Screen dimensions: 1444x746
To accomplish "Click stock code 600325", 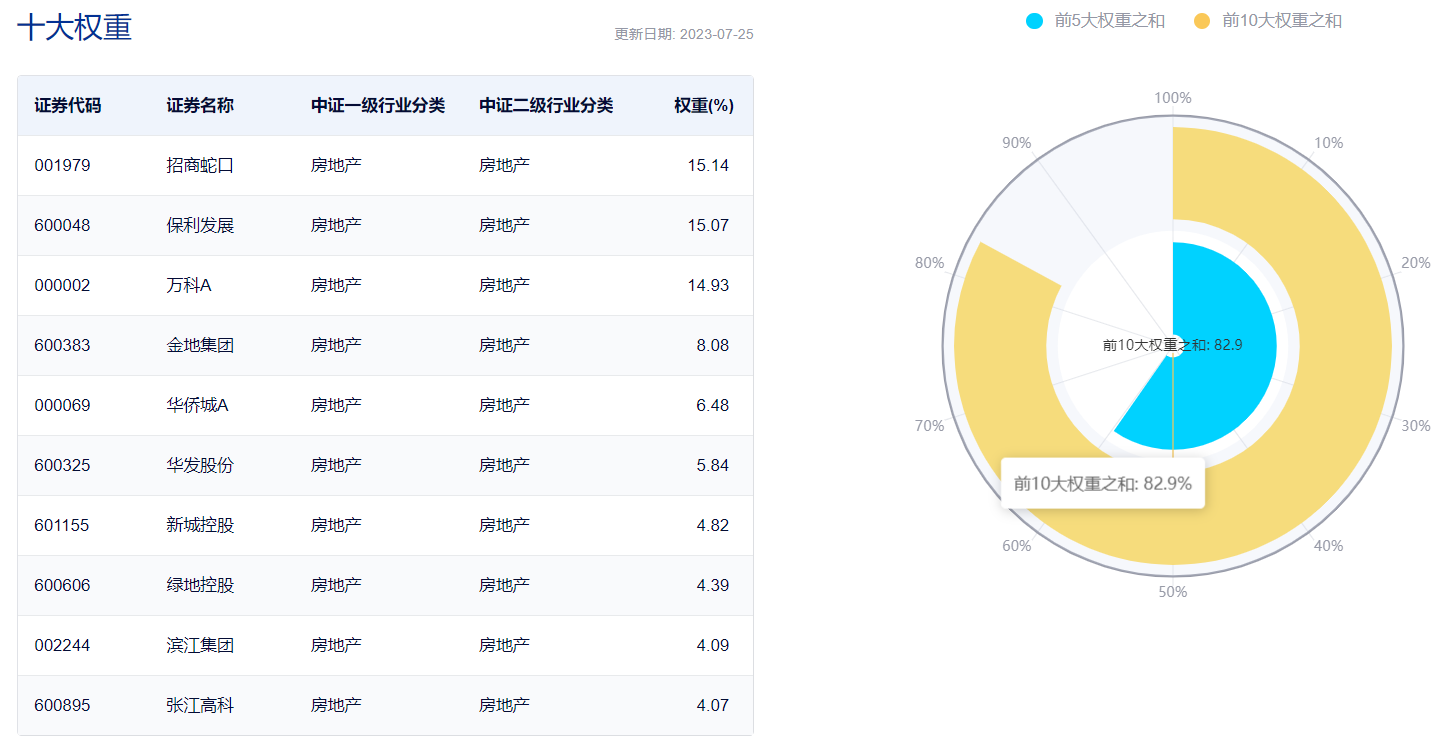I will [62, 465].
